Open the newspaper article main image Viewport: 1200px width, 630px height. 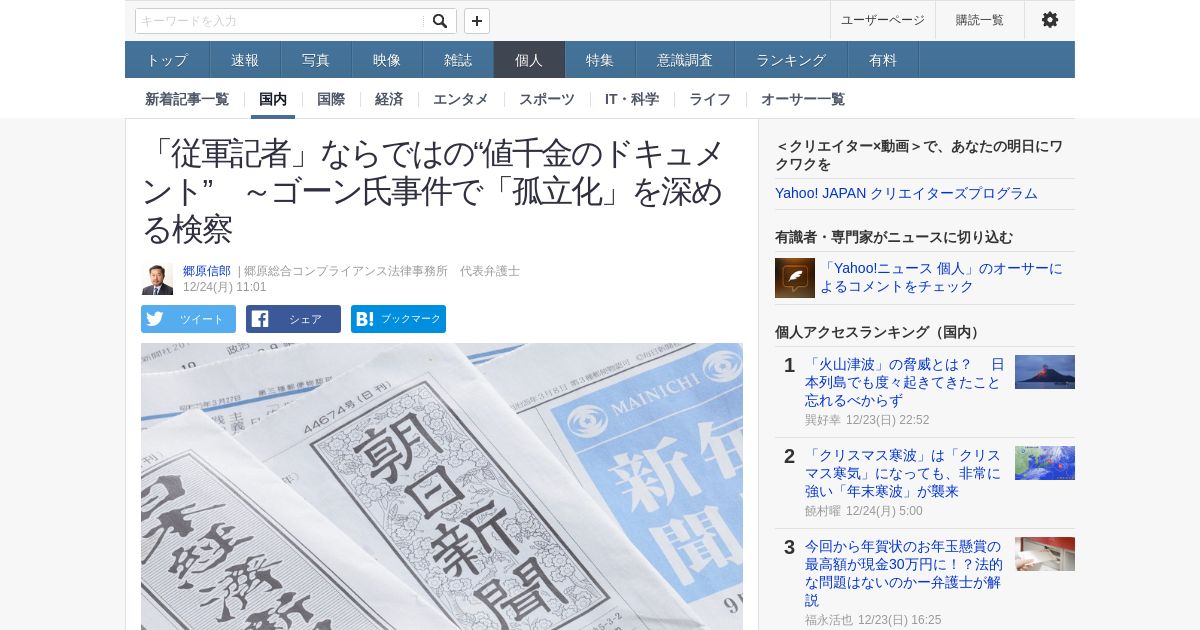(x=442, y=486)
